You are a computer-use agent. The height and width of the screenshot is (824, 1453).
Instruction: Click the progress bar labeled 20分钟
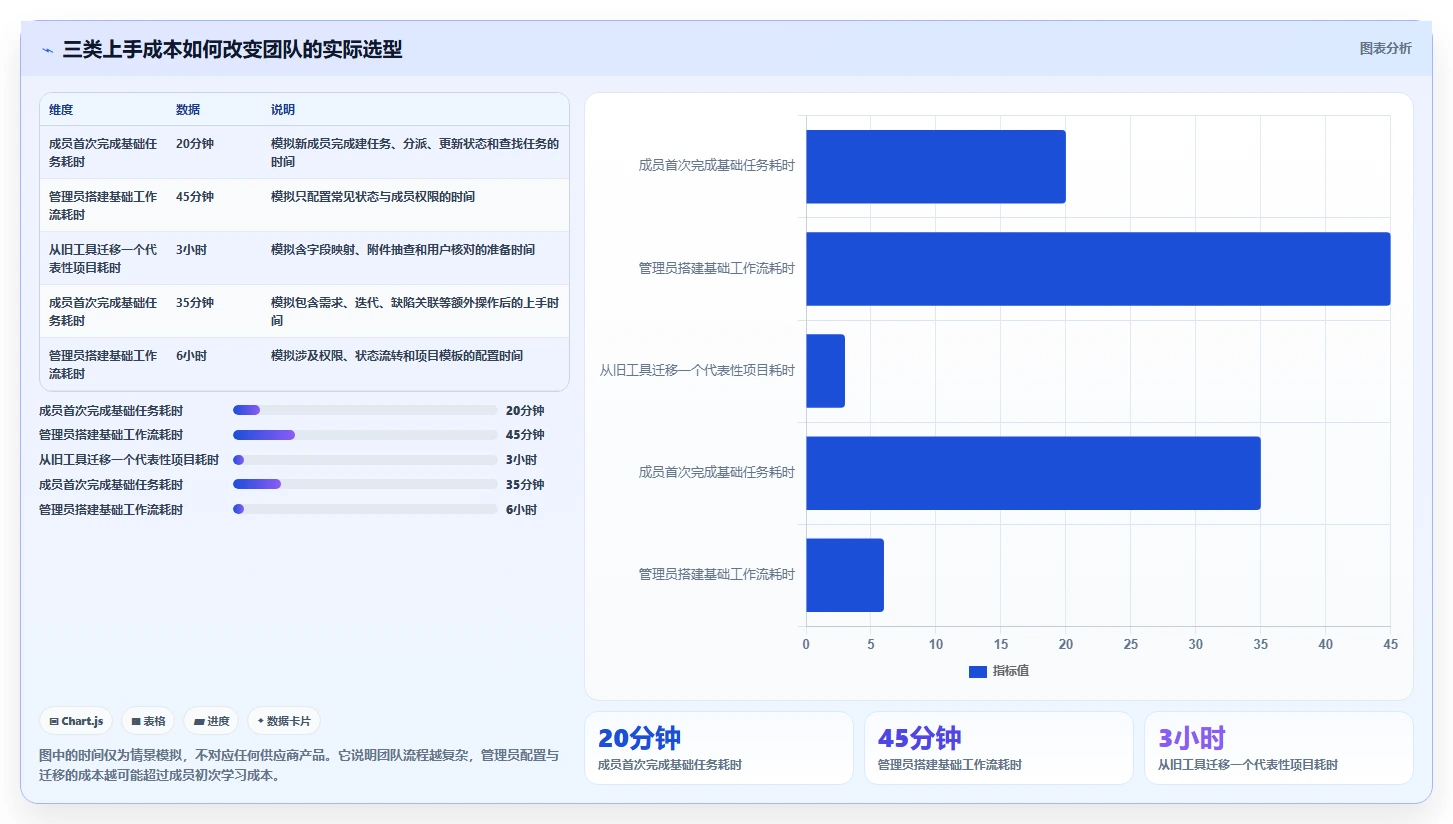click(x=365, y=410)
